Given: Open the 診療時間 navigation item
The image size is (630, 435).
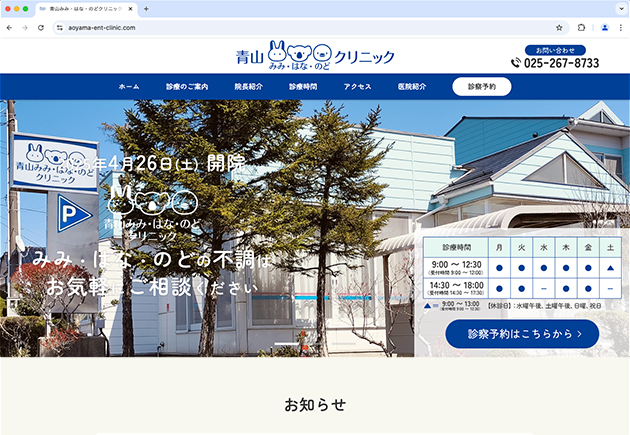Looking at the screenshot, I should click(303, 87).
